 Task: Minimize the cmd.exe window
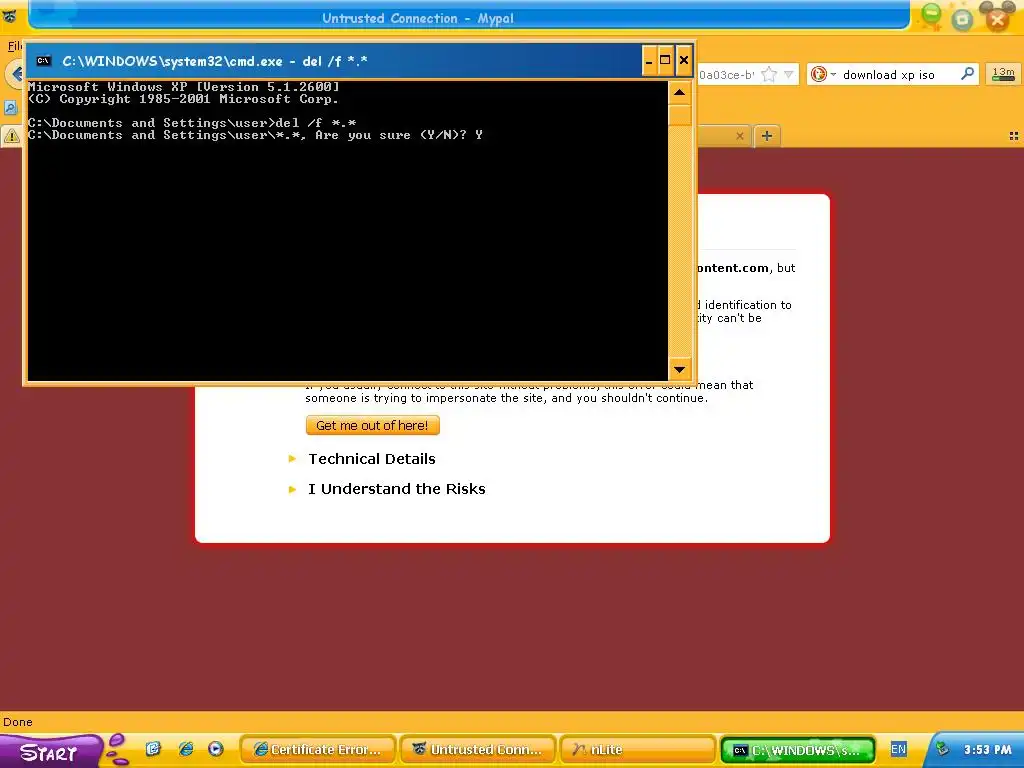[x=648, y=61]
